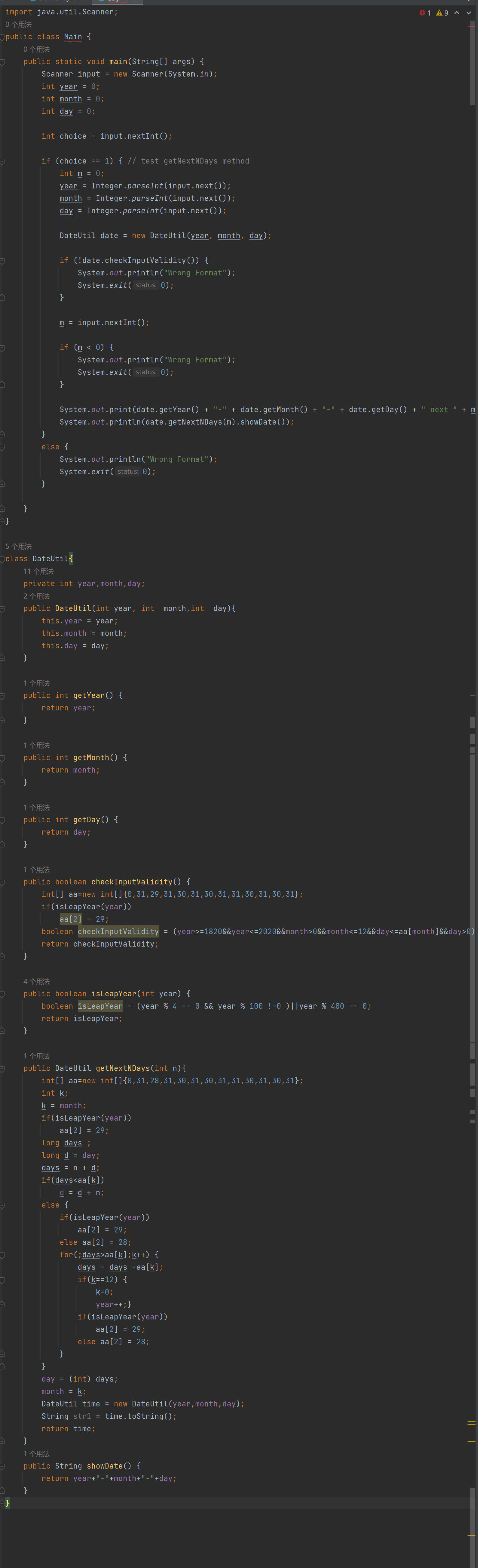This screenshot has width=478, height=1568.
Task: Open usages hint above 'public class Main'
Action: pyautogui.click(x=18, y=24)
